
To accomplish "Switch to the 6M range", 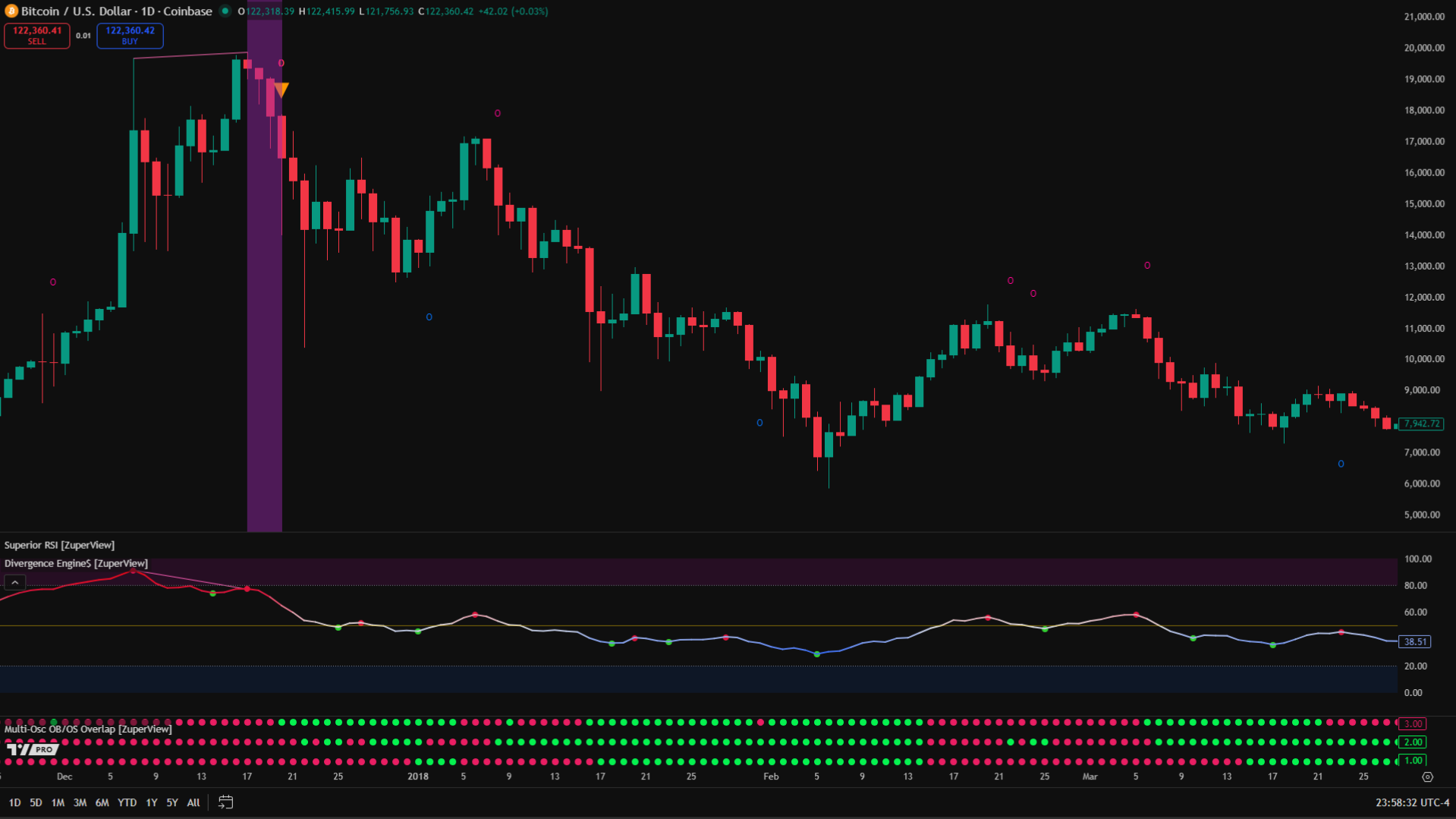I will (102, 802).
